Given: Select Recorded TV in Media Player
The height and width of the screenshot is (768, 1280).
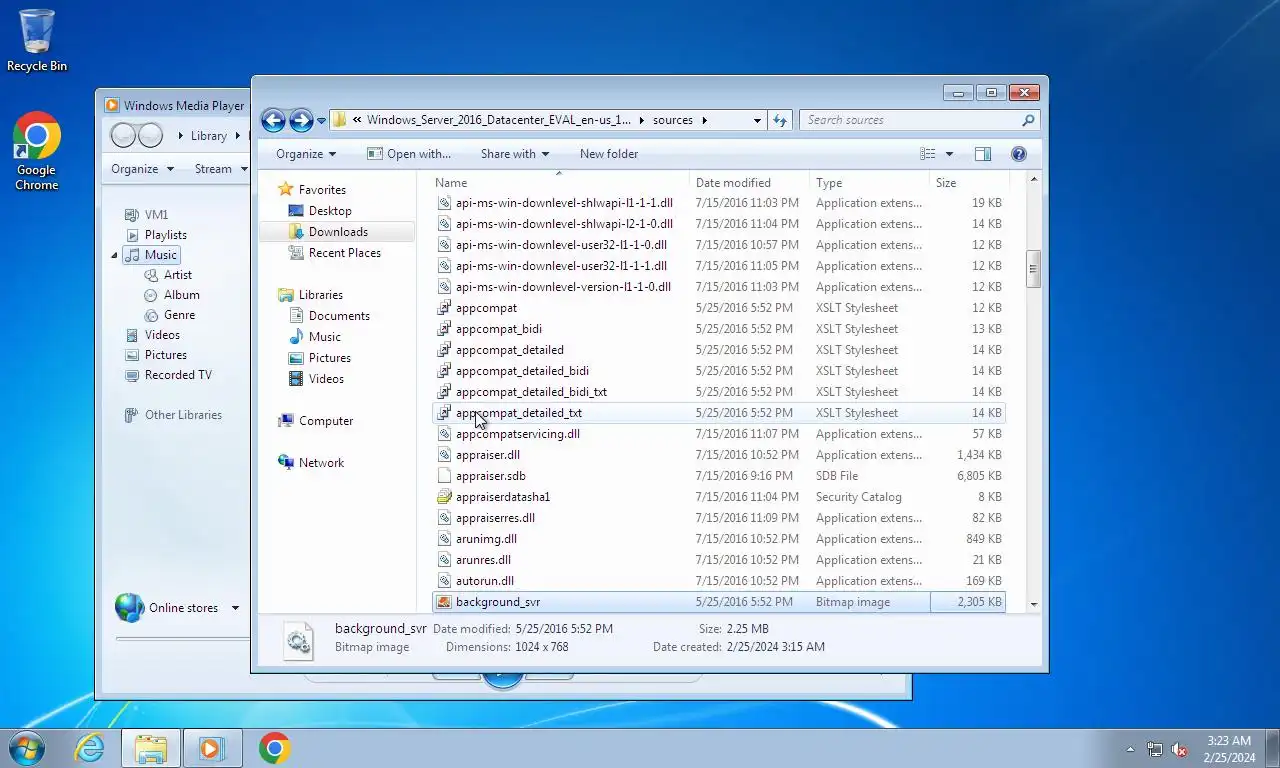Looking at the screenshot, I should tap(168, 375).
